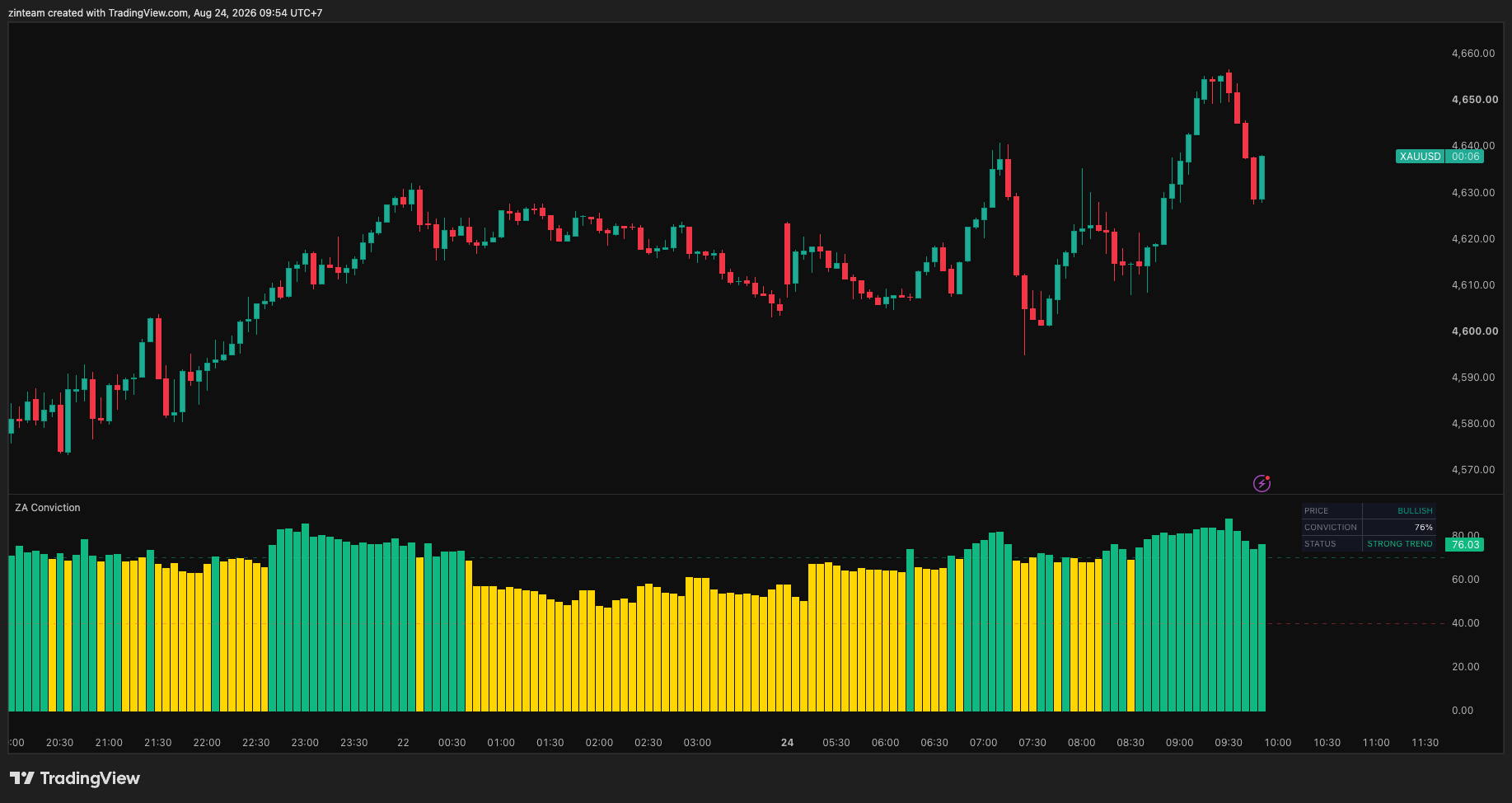
Task: Click the PRICE row label
Action: (1316, 511)
